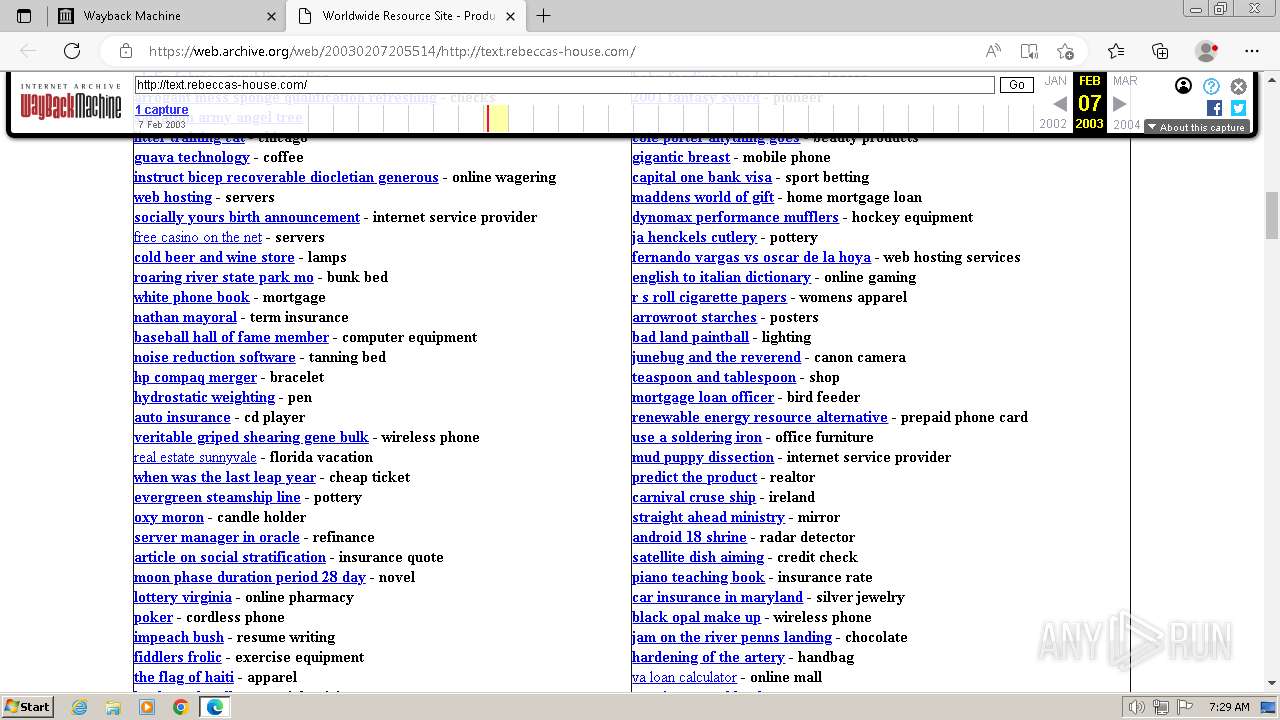The height and width of the screenshot is (720, 1280).
Task: Open Favorites list icon
Action: point(1116,51)
